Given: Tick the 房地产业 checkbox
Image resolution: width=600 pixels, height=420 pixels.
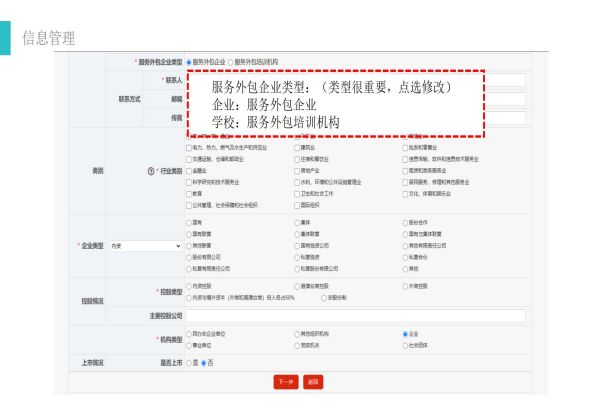Looking at the screenshot, I should (x=297, y=171).
